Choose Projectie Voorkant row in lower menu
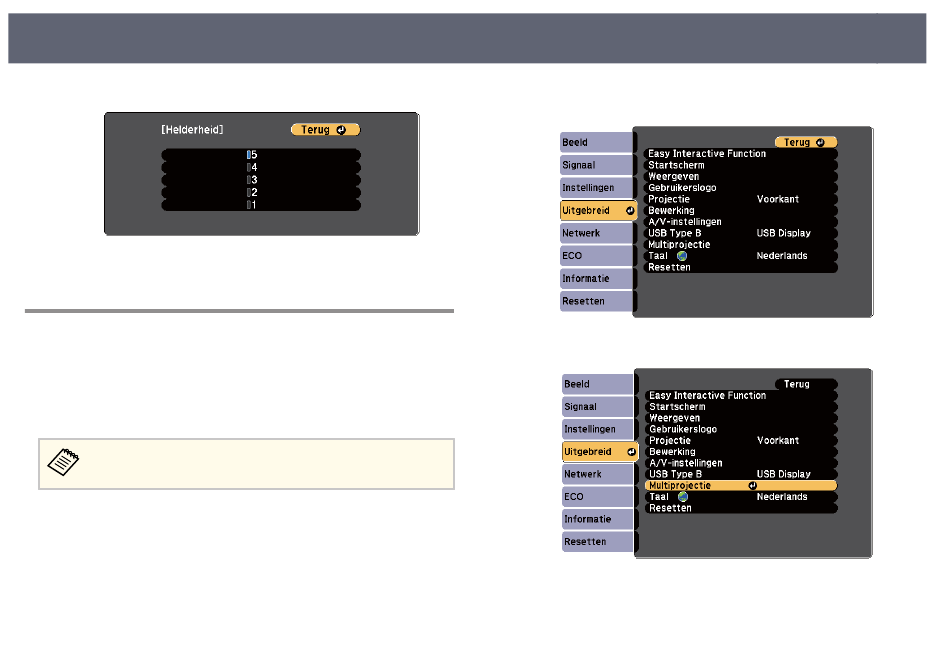950x660 pixels. click(x=741, y=441)
